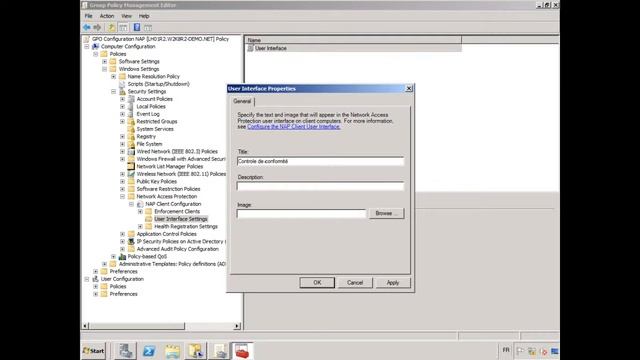Expand the Health Registration Settings node

coord(140,226)
